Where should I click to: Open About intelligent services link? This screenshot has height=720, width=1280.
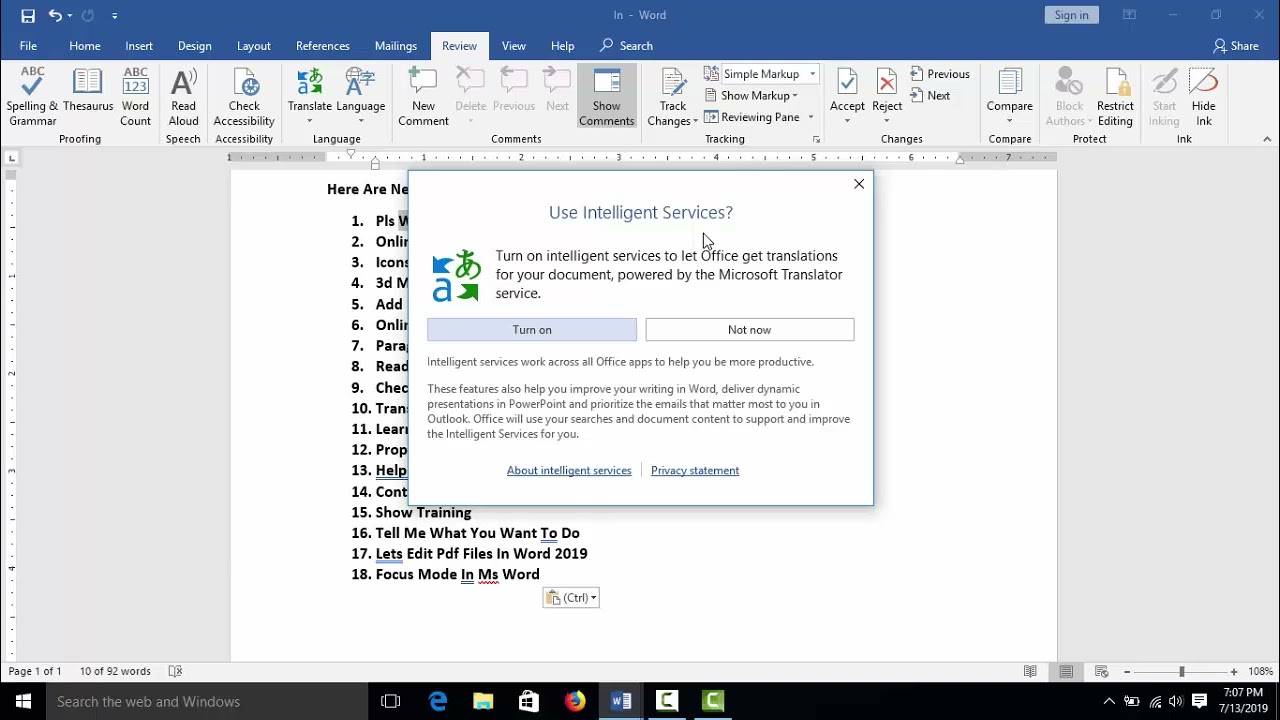569,471
